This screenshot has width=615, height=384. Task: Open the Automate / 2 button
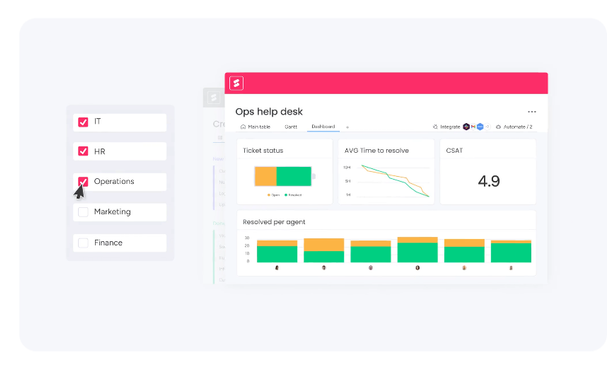[x=514, y=127]
